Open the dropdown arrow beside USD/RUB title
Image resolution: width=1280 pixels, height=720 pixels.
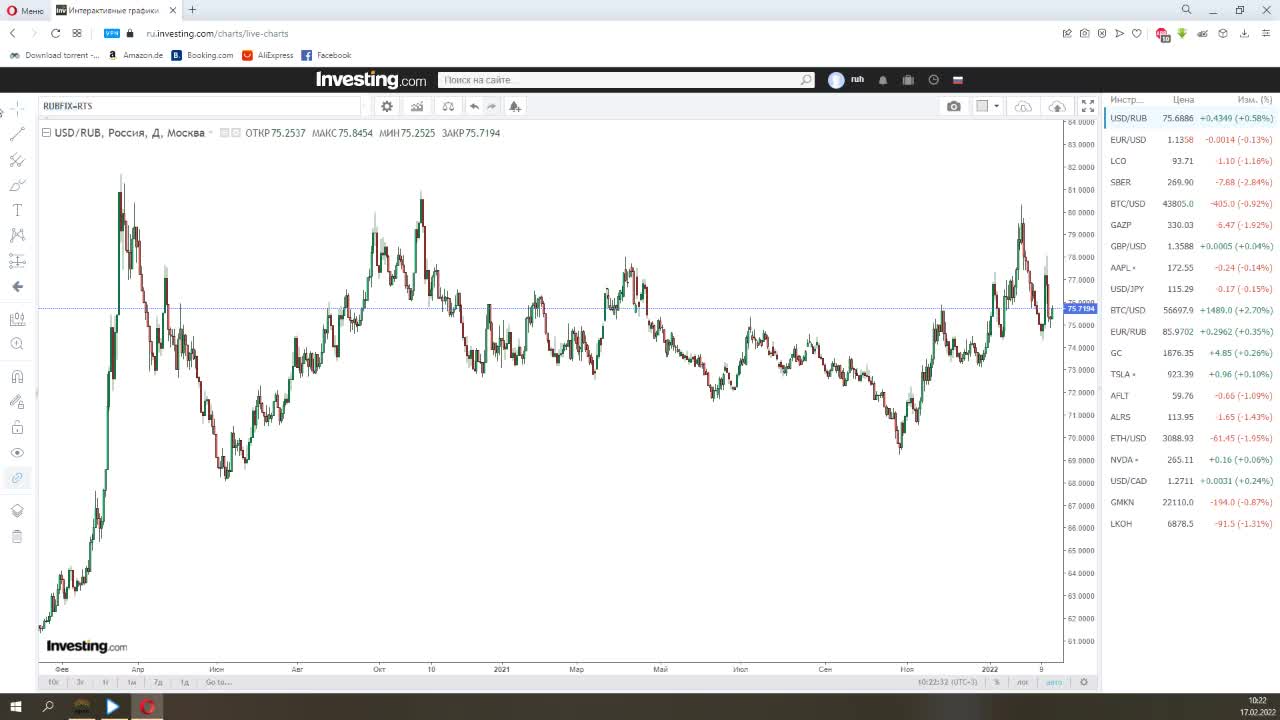coord(211,133)
